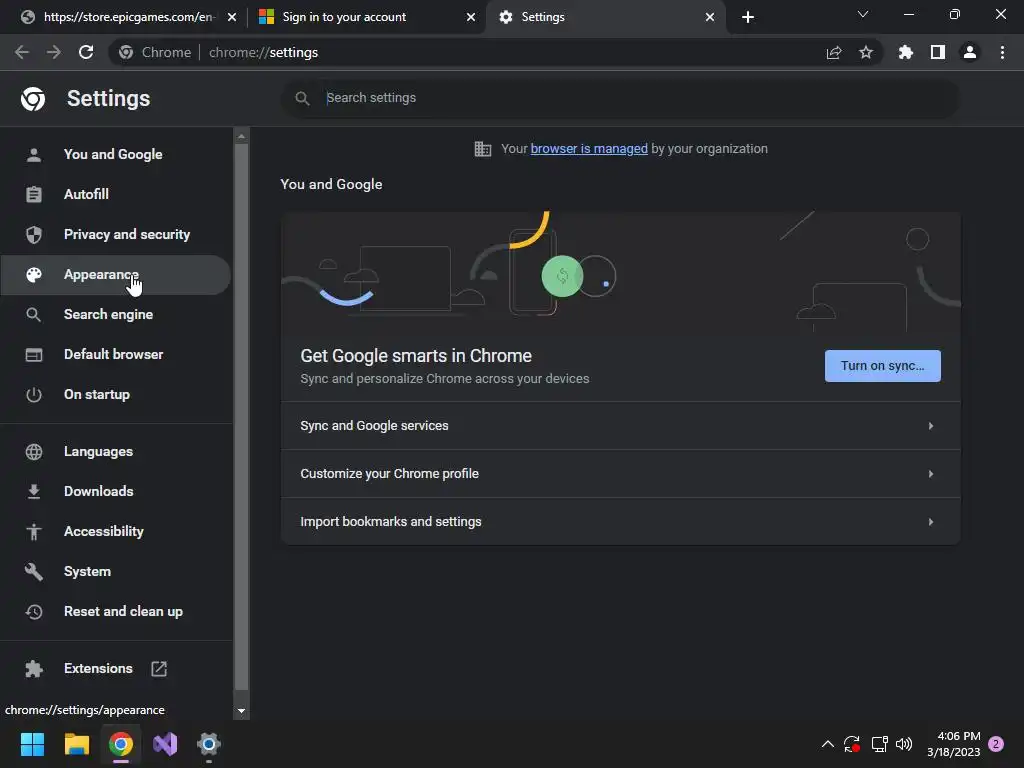Viewport: 1024px width, 768px height.
Task: Click the forward navigation arrow
Action: (54, 52)
